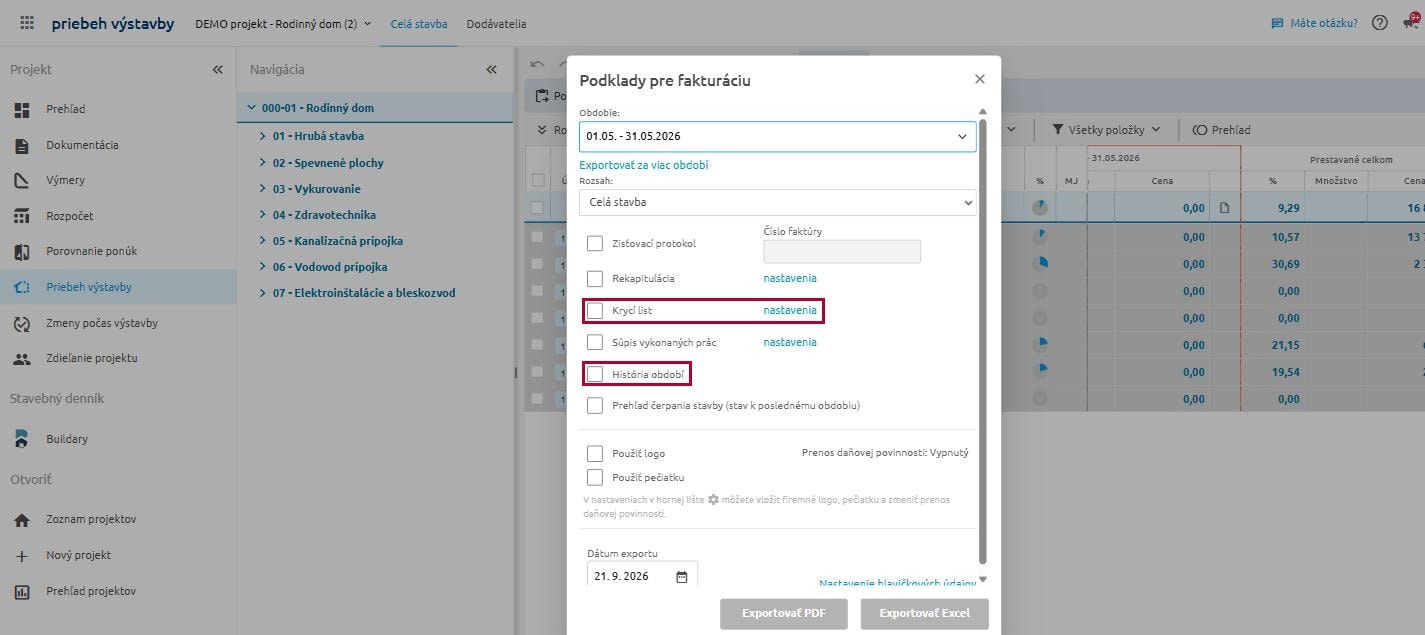
Task: Open the Rozsah dropdown showing Celá stavba
Action: tap(778, 202)
